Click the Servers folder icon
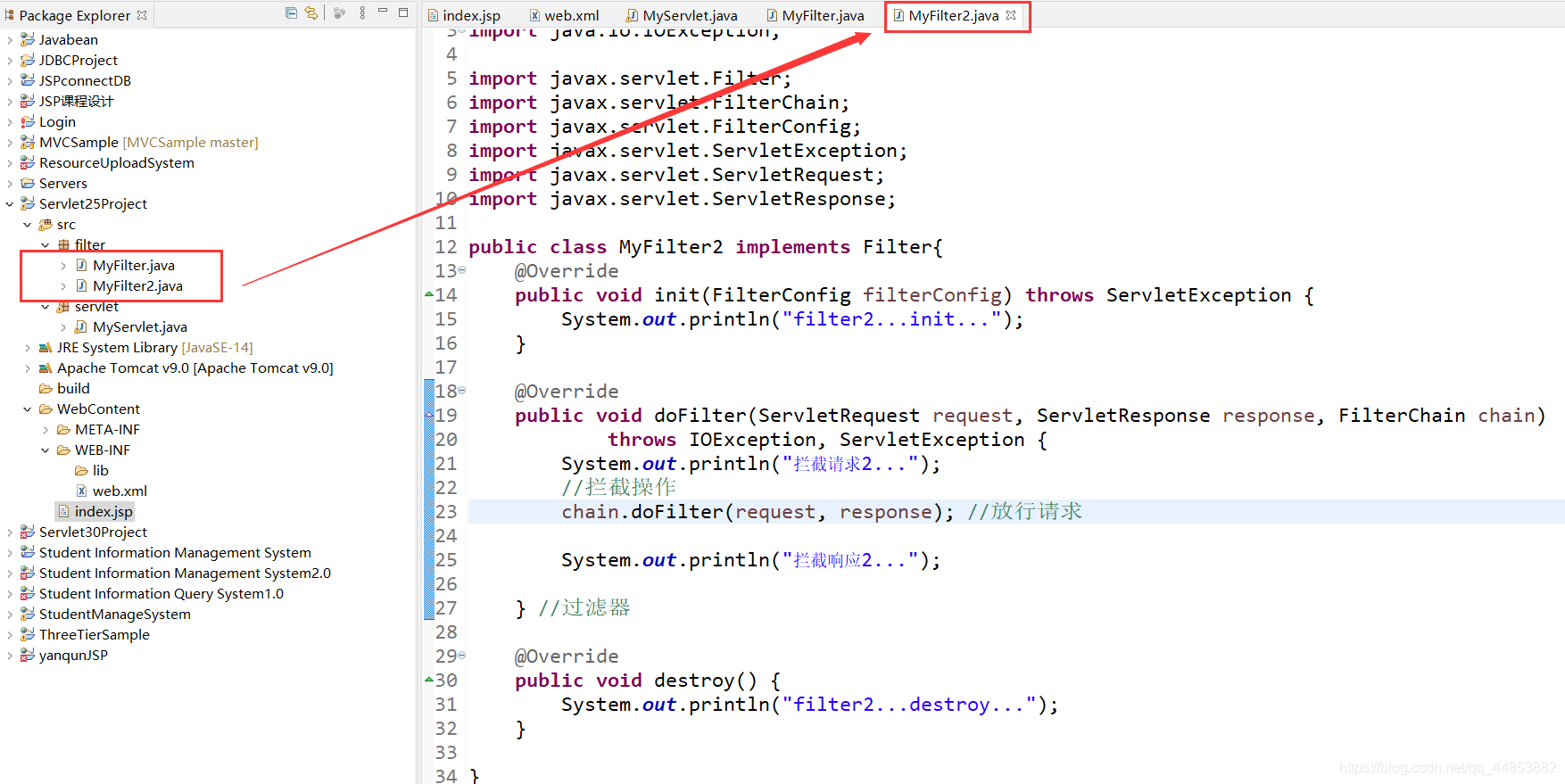The width and height of the screenshot is (1565, 784). click(x=28, y=183)
